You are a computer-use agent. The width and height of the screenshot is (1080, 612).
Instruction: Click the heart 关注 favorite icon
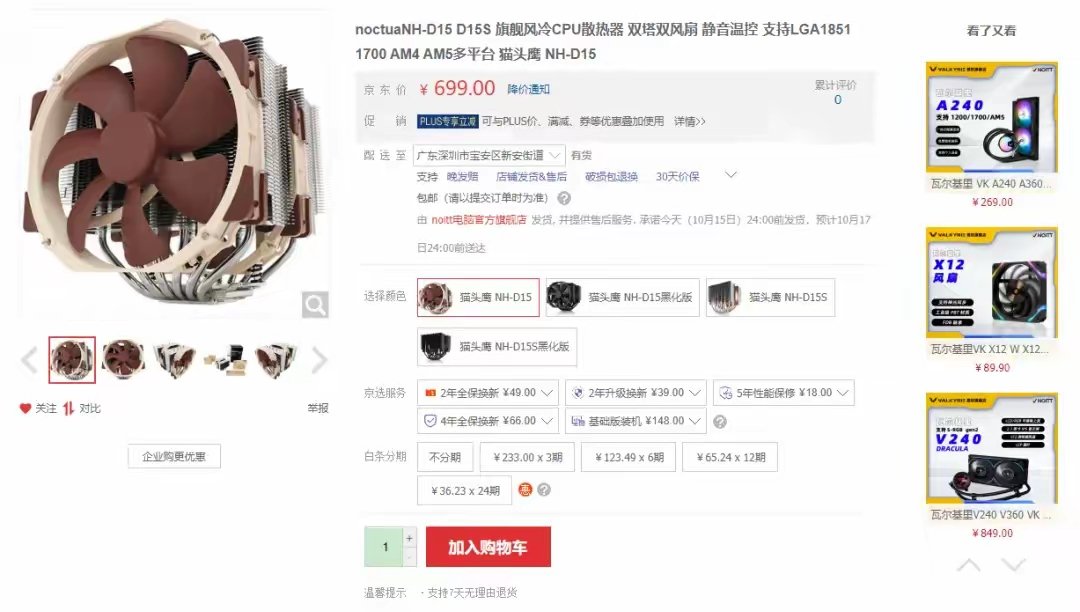click(25, 408)
